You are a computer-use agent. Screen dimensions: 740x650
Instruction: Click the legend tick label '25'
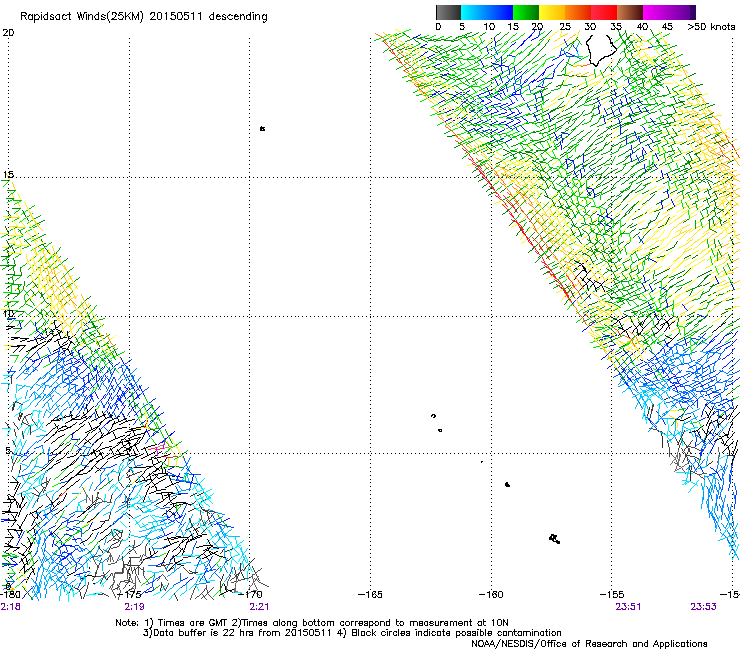(x=565, y=27)
